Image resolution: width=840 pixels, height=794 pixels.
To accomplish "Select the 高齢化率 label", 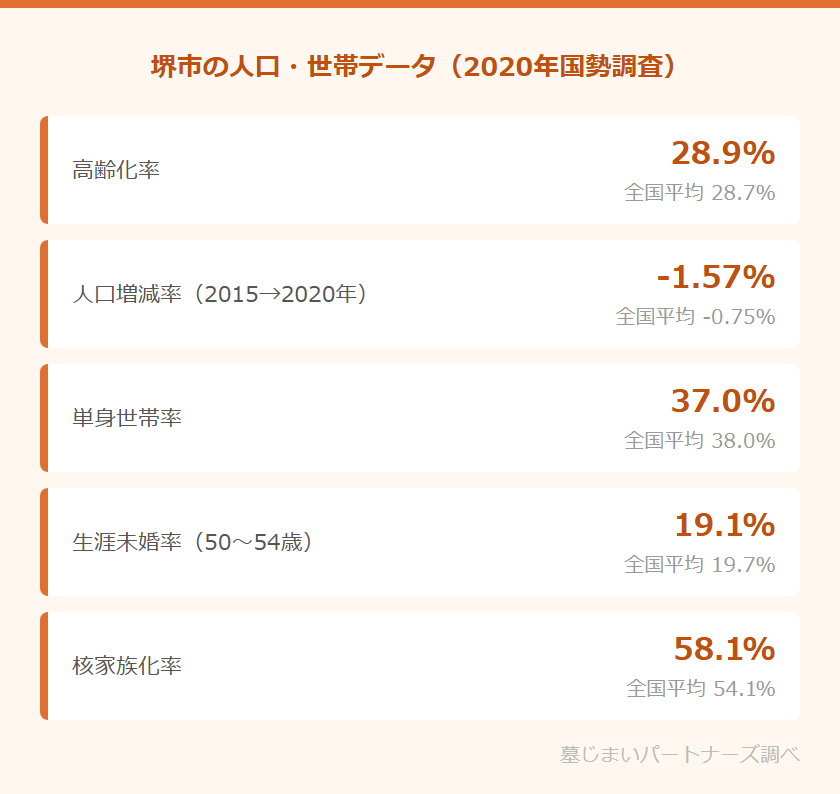I will click(x=116, y=170).
